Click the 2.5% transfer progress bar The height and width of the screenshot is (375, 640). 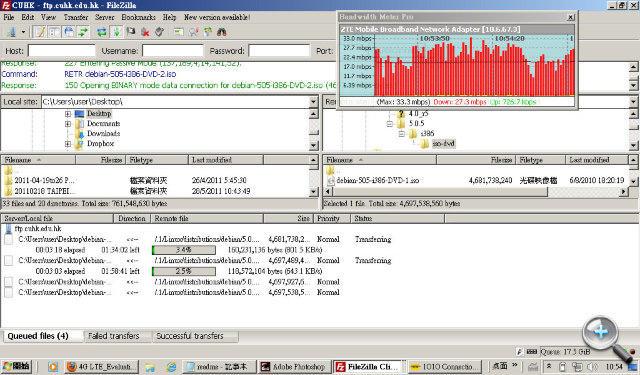coord(184,271)
